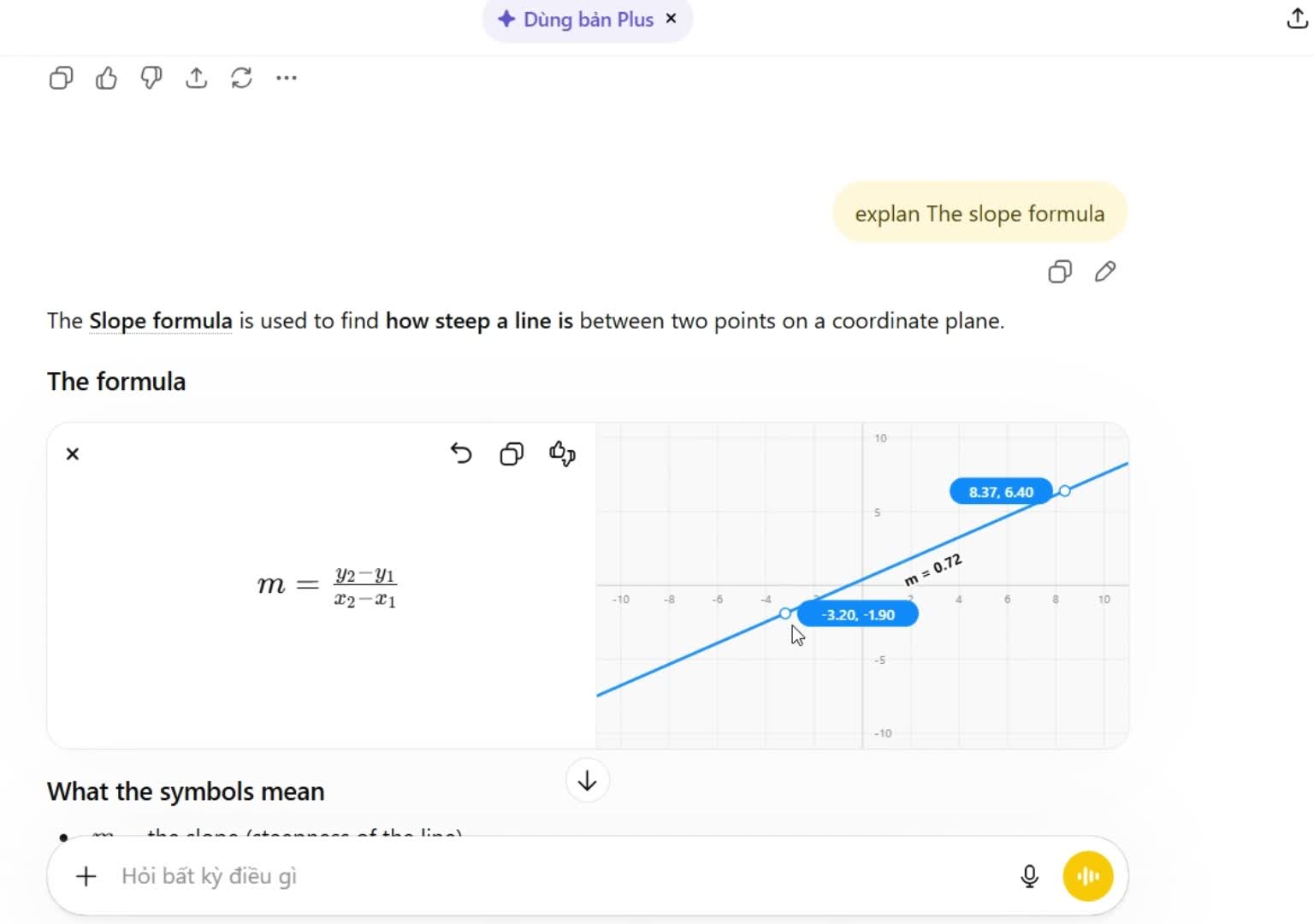Edit the user message with pencil icon

(x=1105, y=272)
